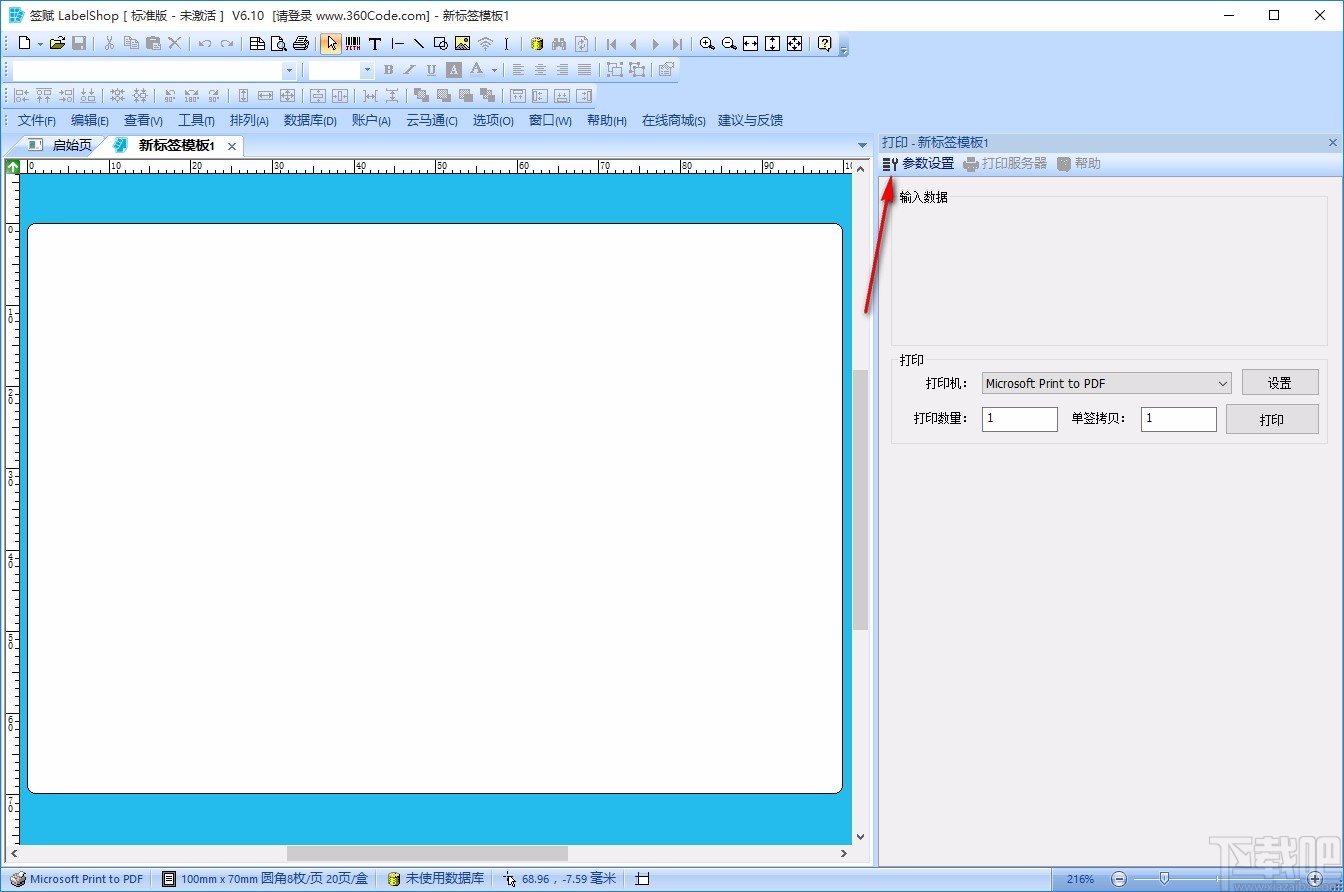Screen dimensions: 1344x892
Task: Open 参数设置 in the print panel
Action: click(918, 164)
